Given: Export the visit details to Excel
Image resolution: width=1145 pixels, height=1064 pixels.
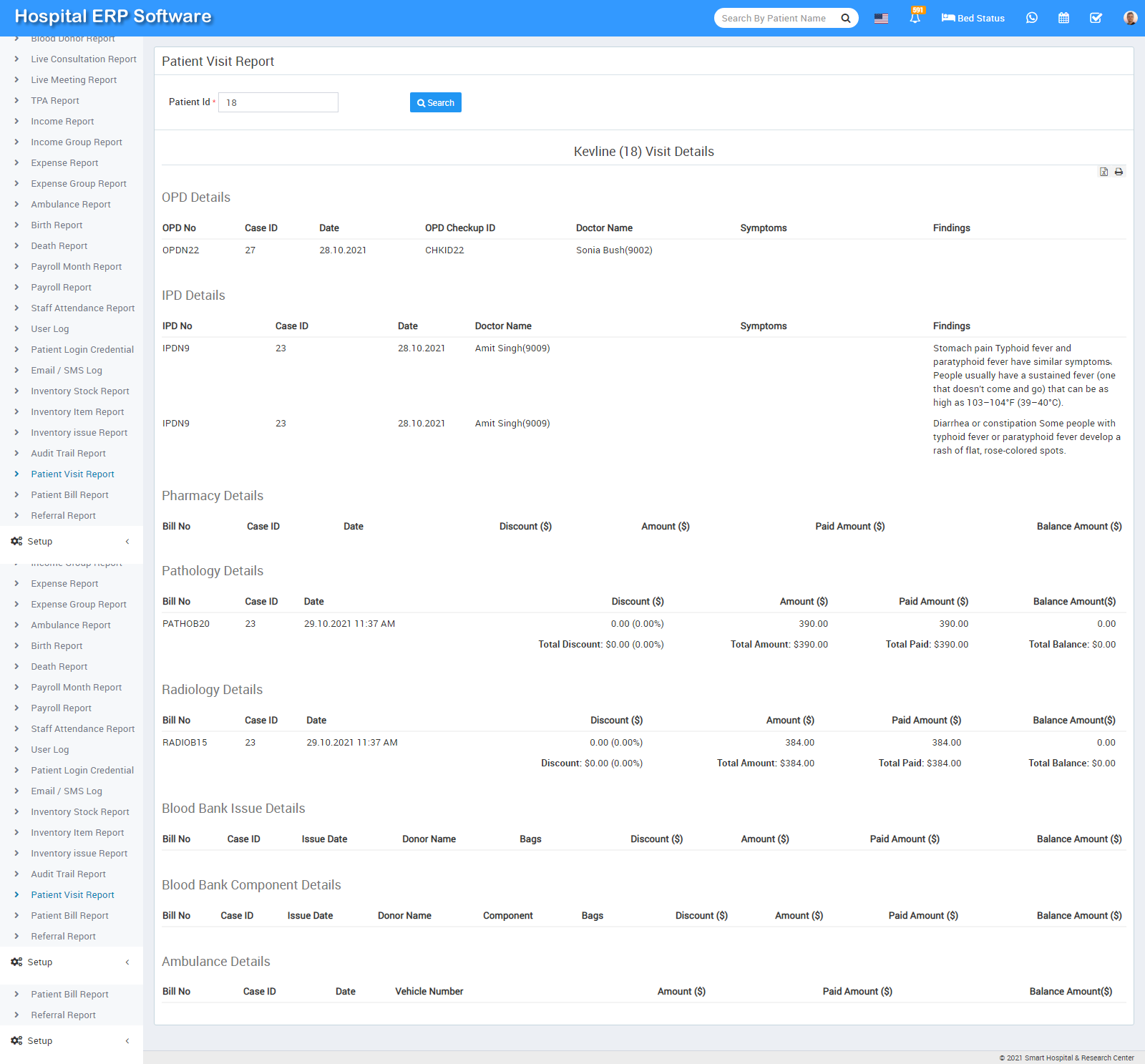Looking at the screenshot, I should point(1103,172).
